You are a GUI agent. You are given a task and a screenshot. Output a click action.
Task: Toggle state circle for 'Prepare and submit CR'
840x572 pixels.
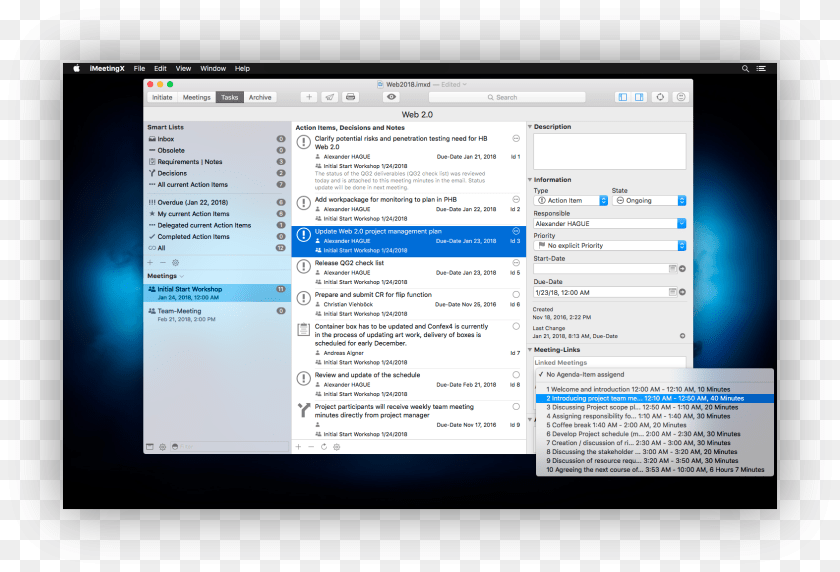tap(516, 295)
